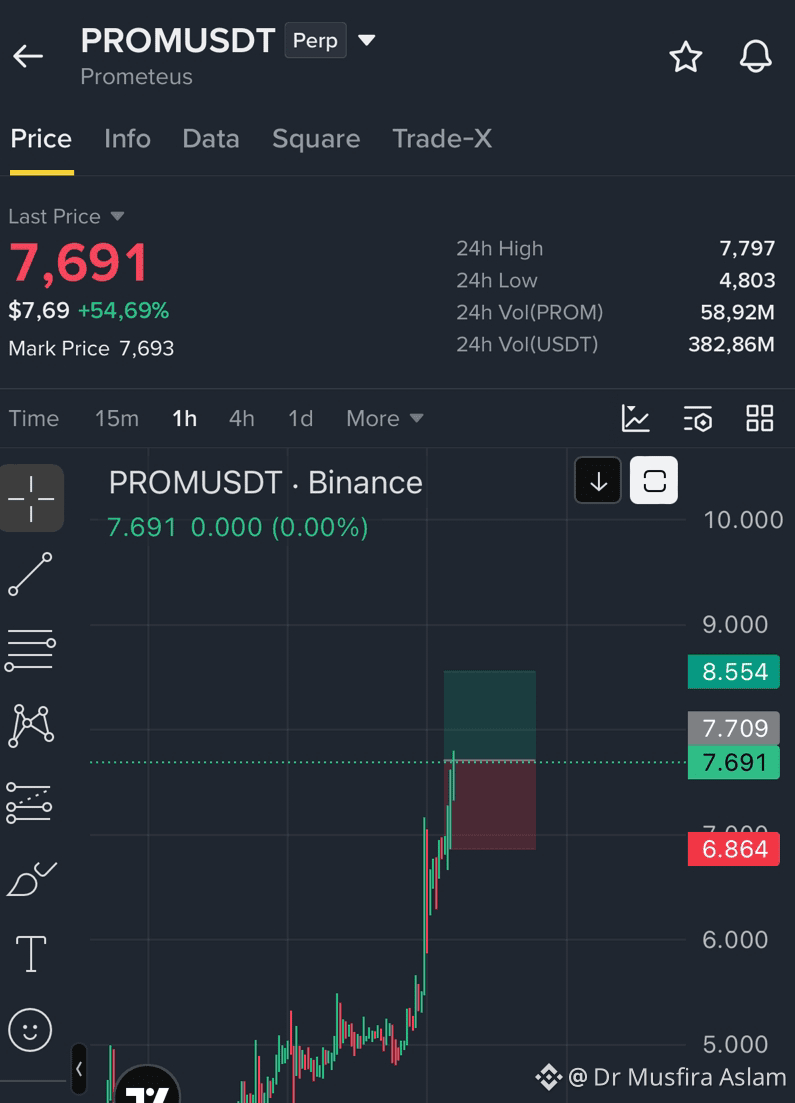Tap the 7.691 current price label

[734, 763]
